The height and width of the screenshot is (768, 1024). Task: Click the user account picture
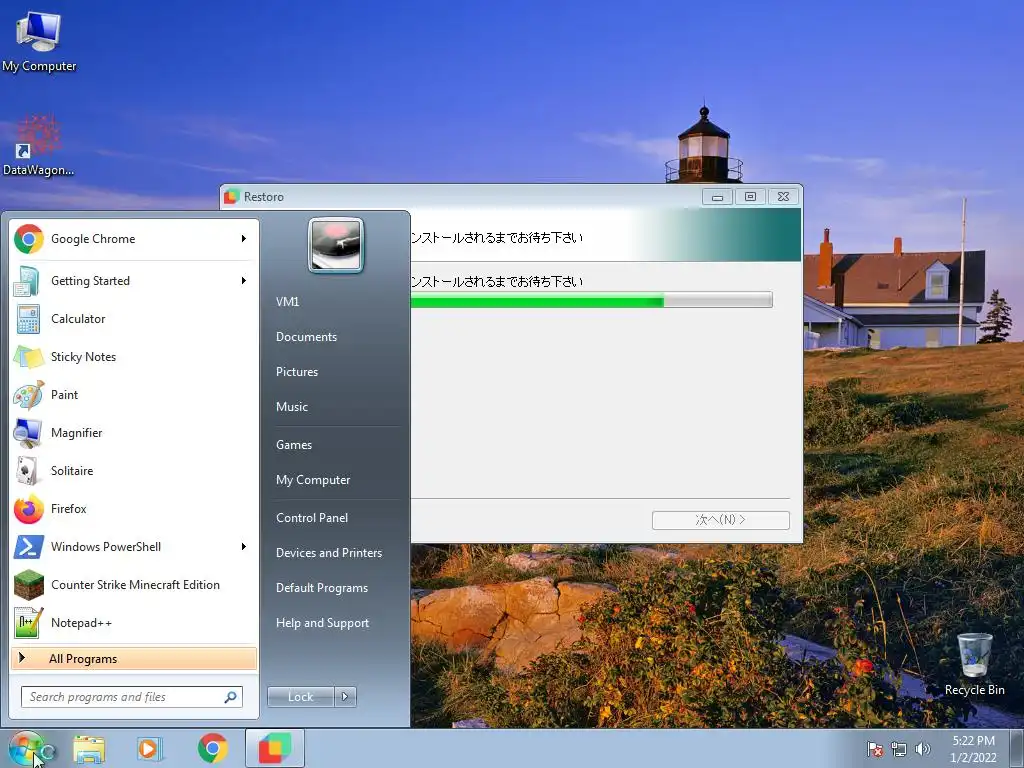(336, 245)
